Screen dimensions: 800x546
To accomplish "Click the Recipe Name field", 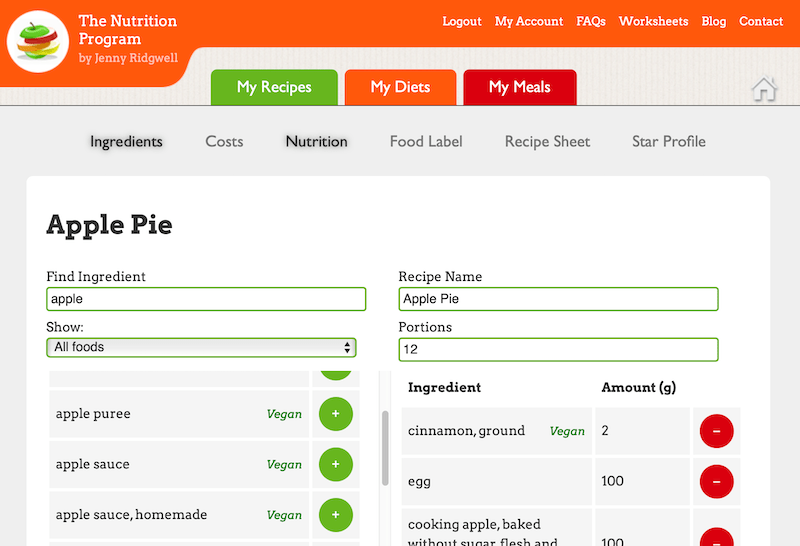I will click(x=558, y=299).
